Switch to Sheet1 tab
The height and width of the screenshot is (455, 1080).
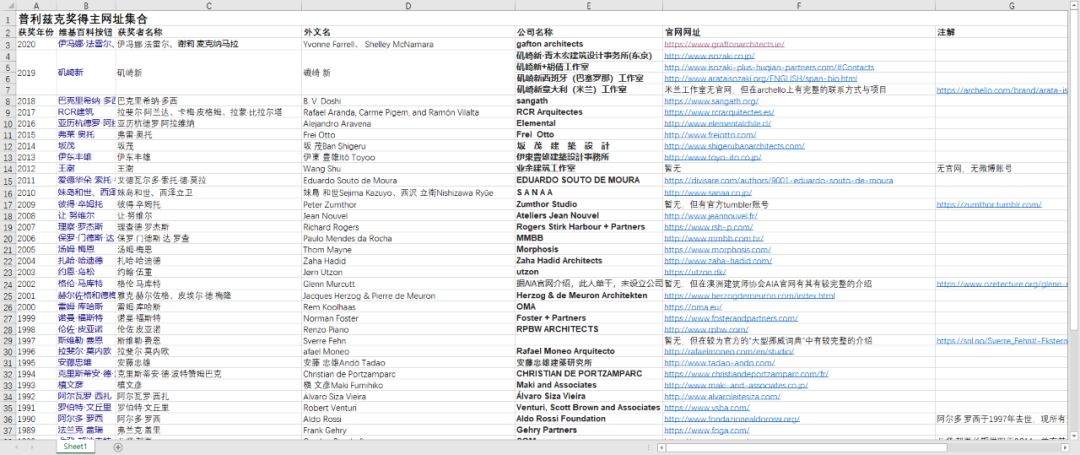[x=76, y=447]
